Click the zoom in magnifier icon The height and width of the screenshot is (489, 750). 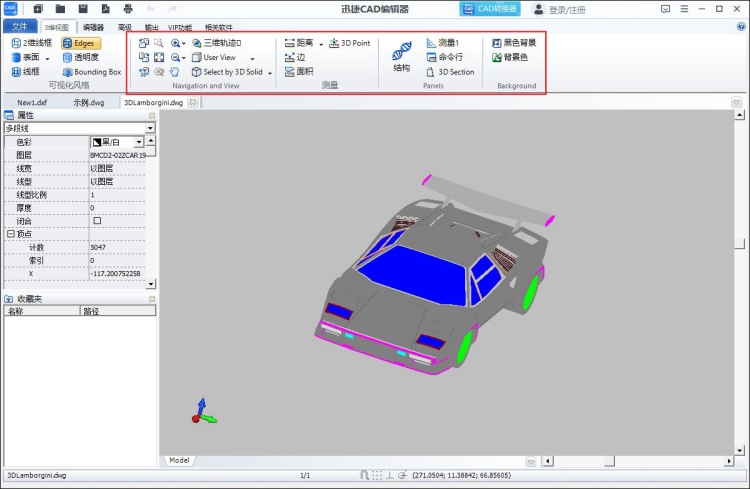coord(176,43)
